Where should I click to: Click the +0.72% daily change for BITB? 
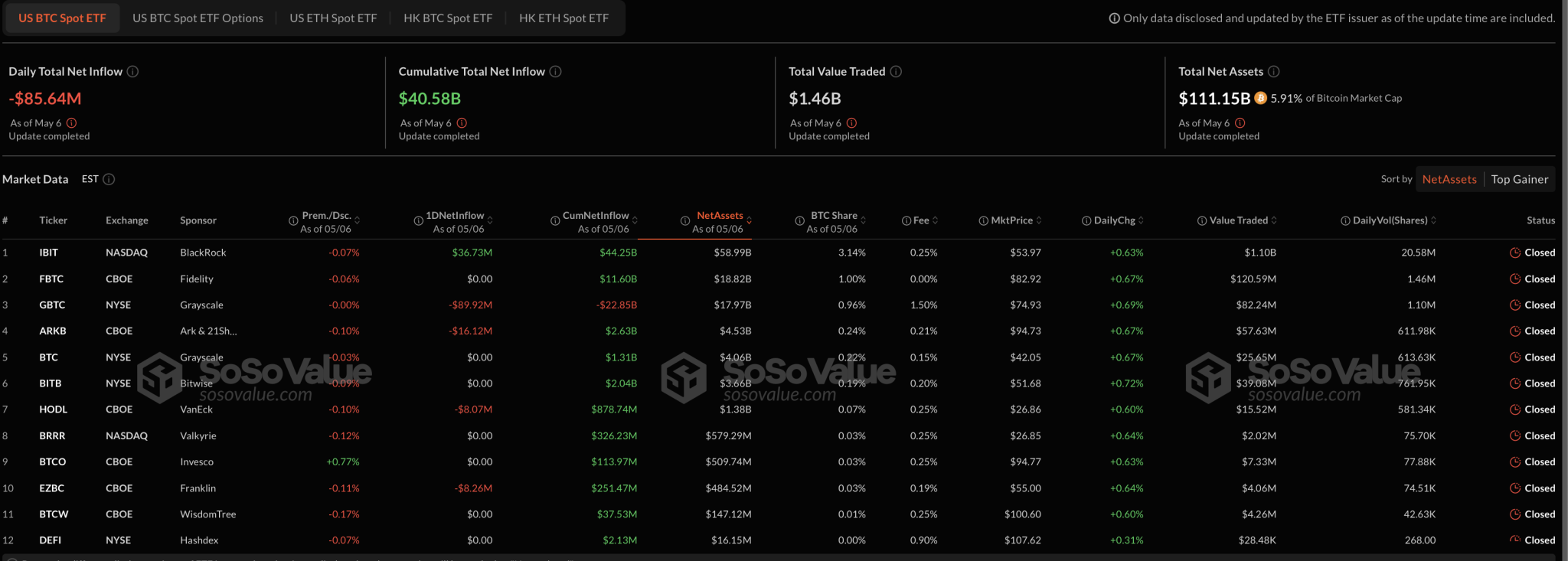tap(1127, 383)
